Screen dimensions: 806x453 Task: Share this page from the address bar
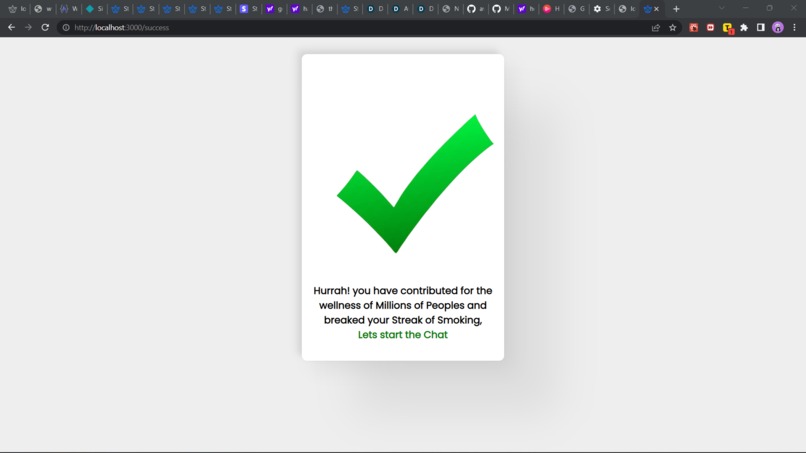[x=656, y=28]
